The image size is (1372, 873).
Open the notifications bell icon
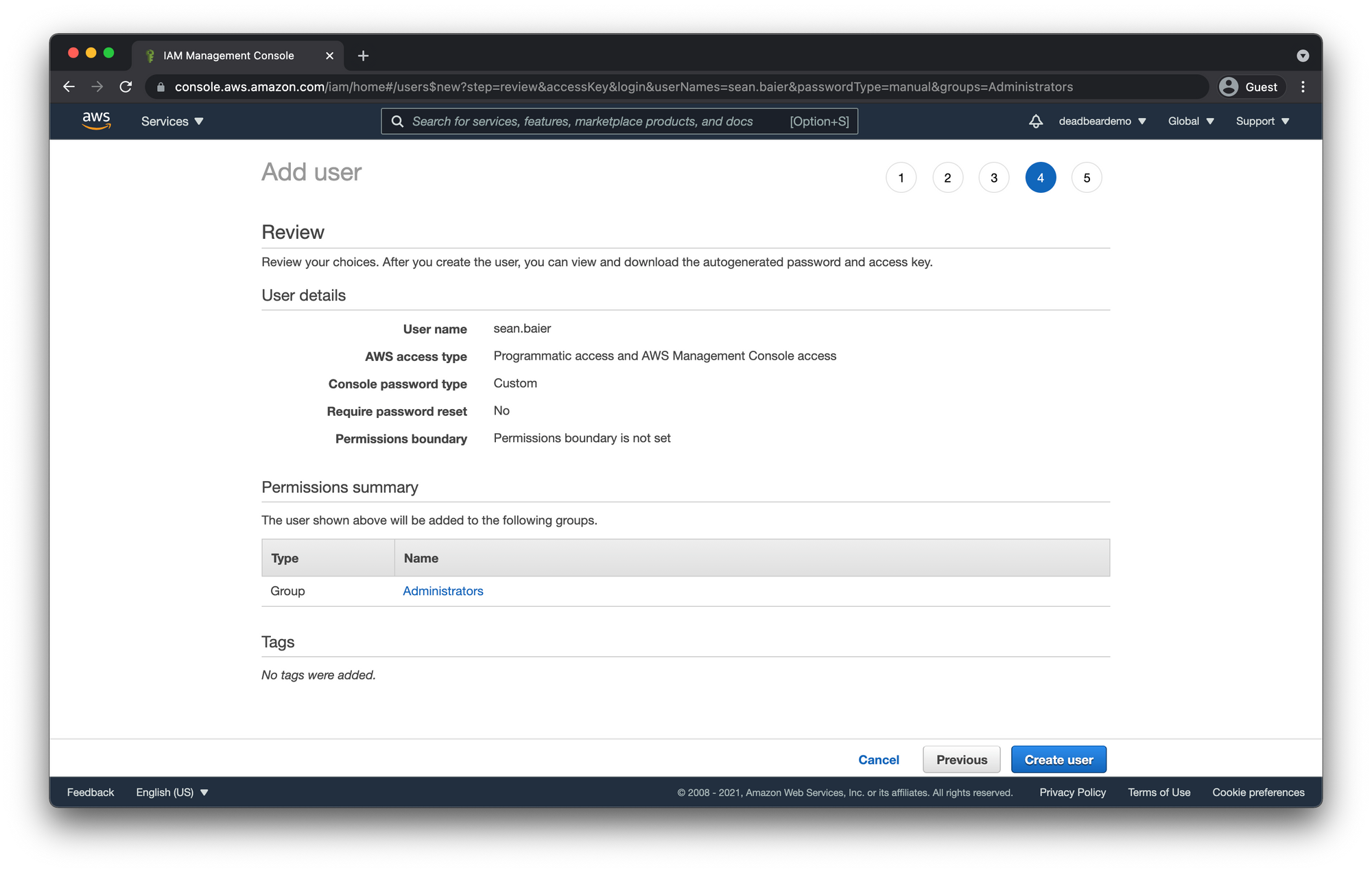(x=1035, y=121)
